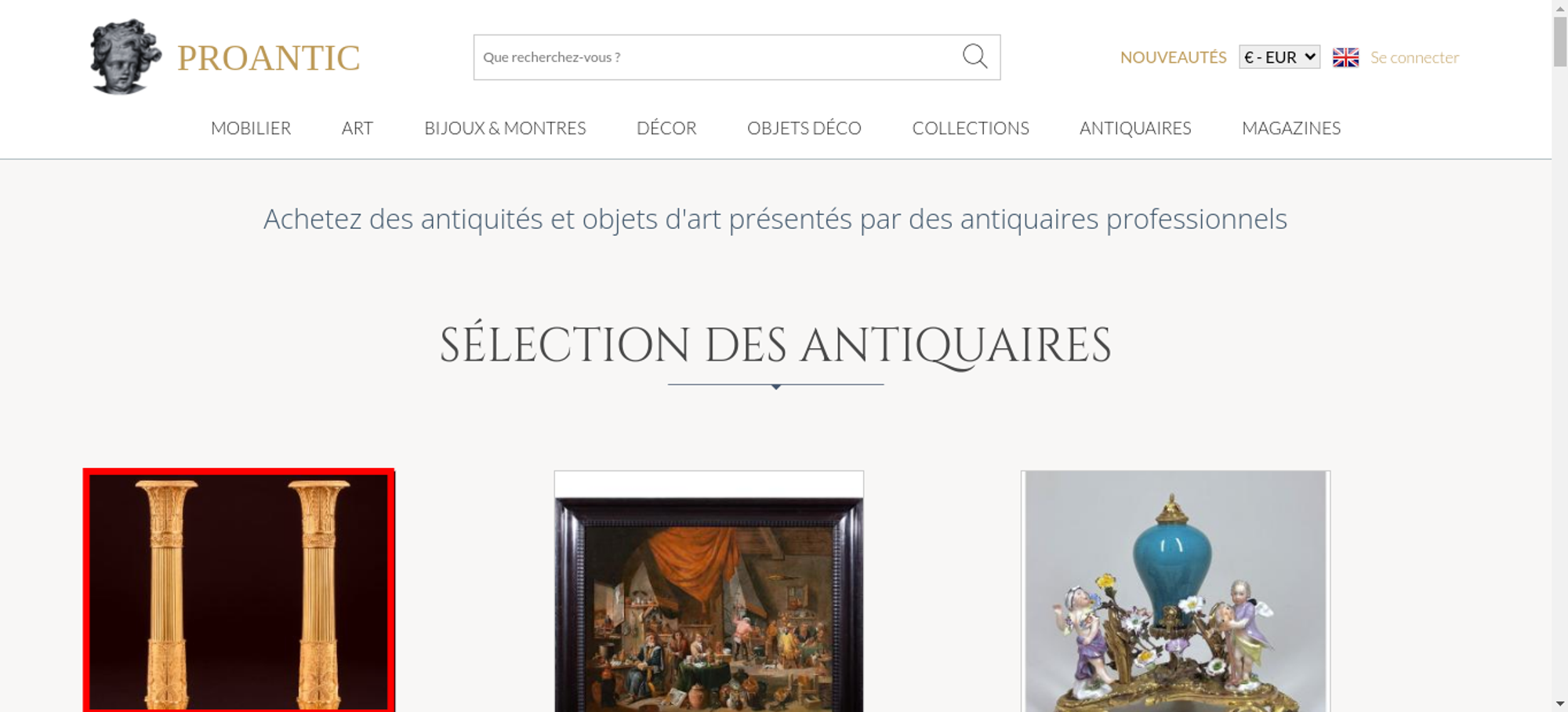Open the currency EUR dropdown
The height and width of the screenshot is (712, 1568).
click(1279, 57)
